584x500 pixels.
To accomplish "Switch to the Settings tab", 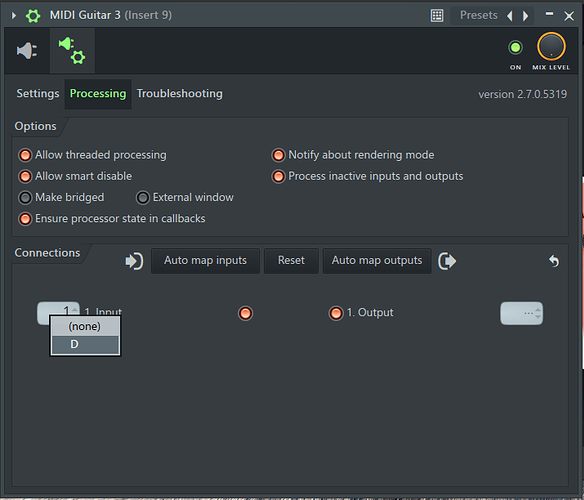I will (38, 94).
